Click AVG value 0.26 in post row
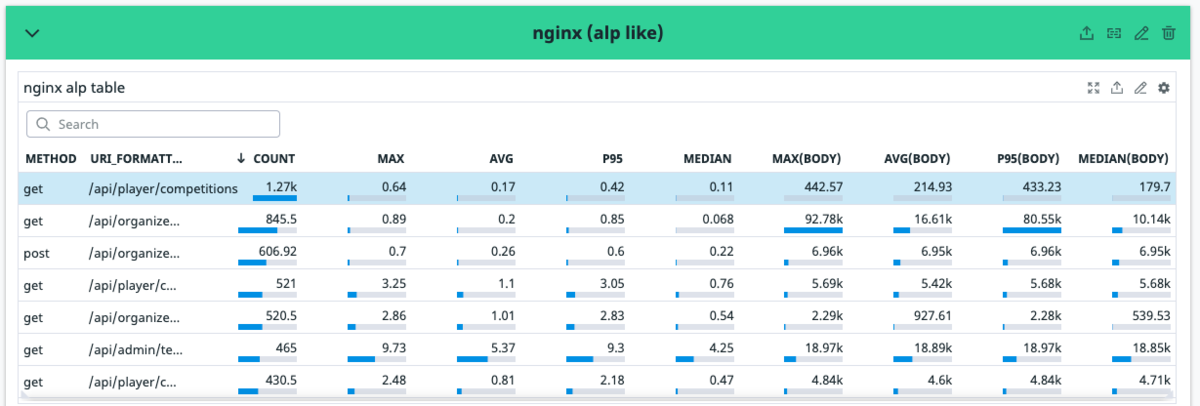Viewport: 1200px width, 406px height. tap(502, 252)
